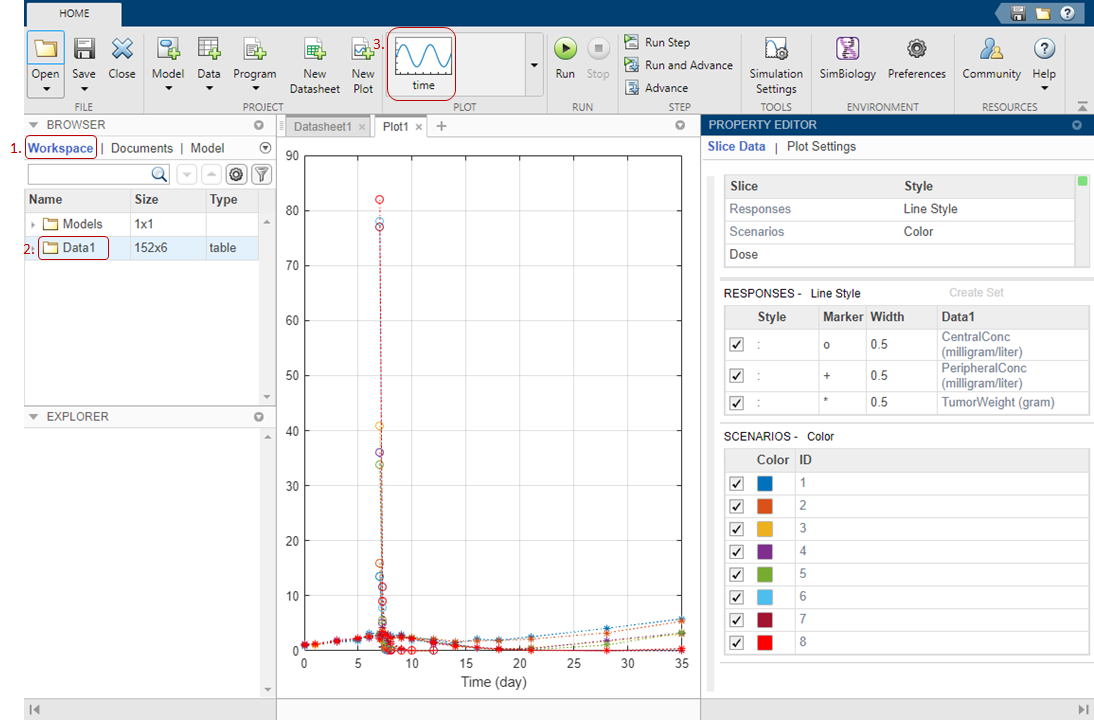Open a file with the Open icon
This screenshot has height=720, width=1094.
click(x=45, y=49)
